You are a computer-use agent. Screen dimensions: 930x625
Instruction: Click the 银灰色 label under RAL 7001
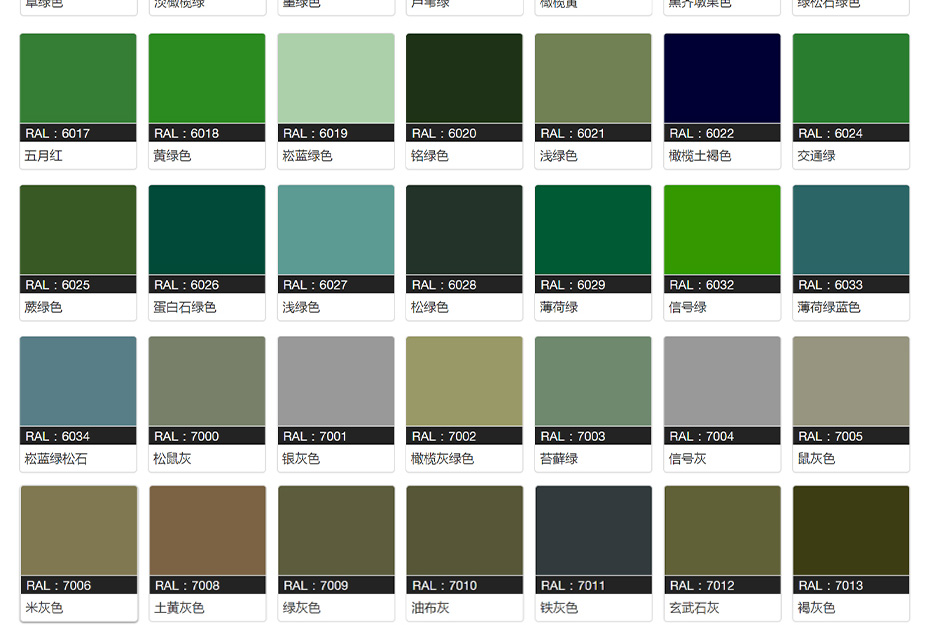click(301, 459)
